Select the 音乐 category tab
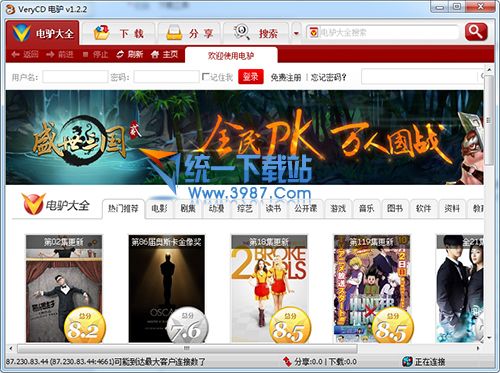Screen dimensions: 500x373 [x=366, y=209]
